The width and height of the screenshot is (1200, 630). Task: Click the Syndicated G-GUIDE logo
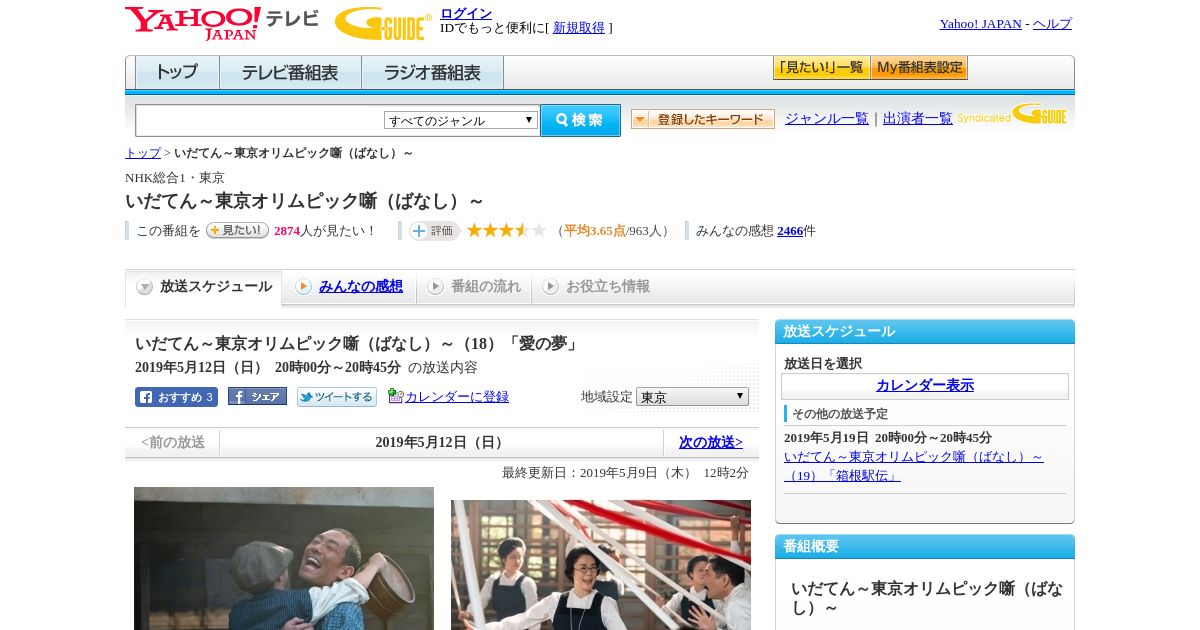1012,114
